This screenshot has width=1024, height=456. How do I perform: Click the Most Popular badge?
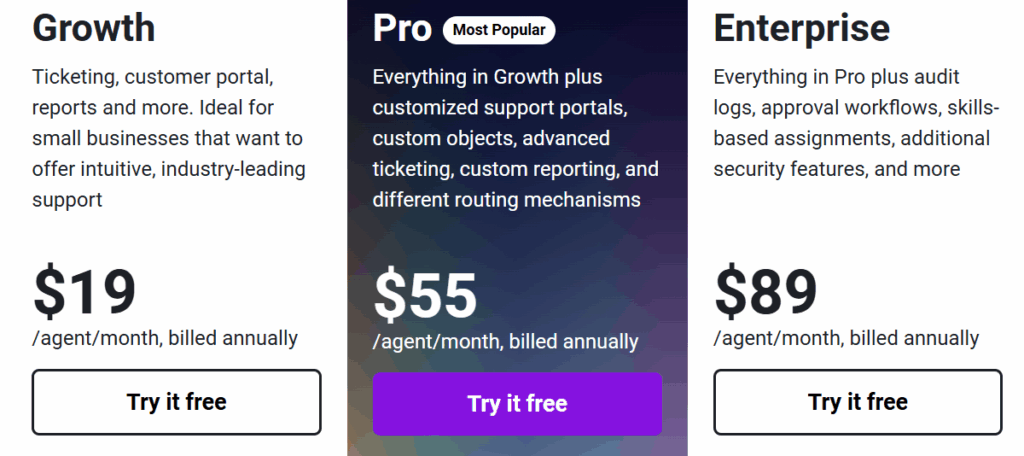point(499,30)
